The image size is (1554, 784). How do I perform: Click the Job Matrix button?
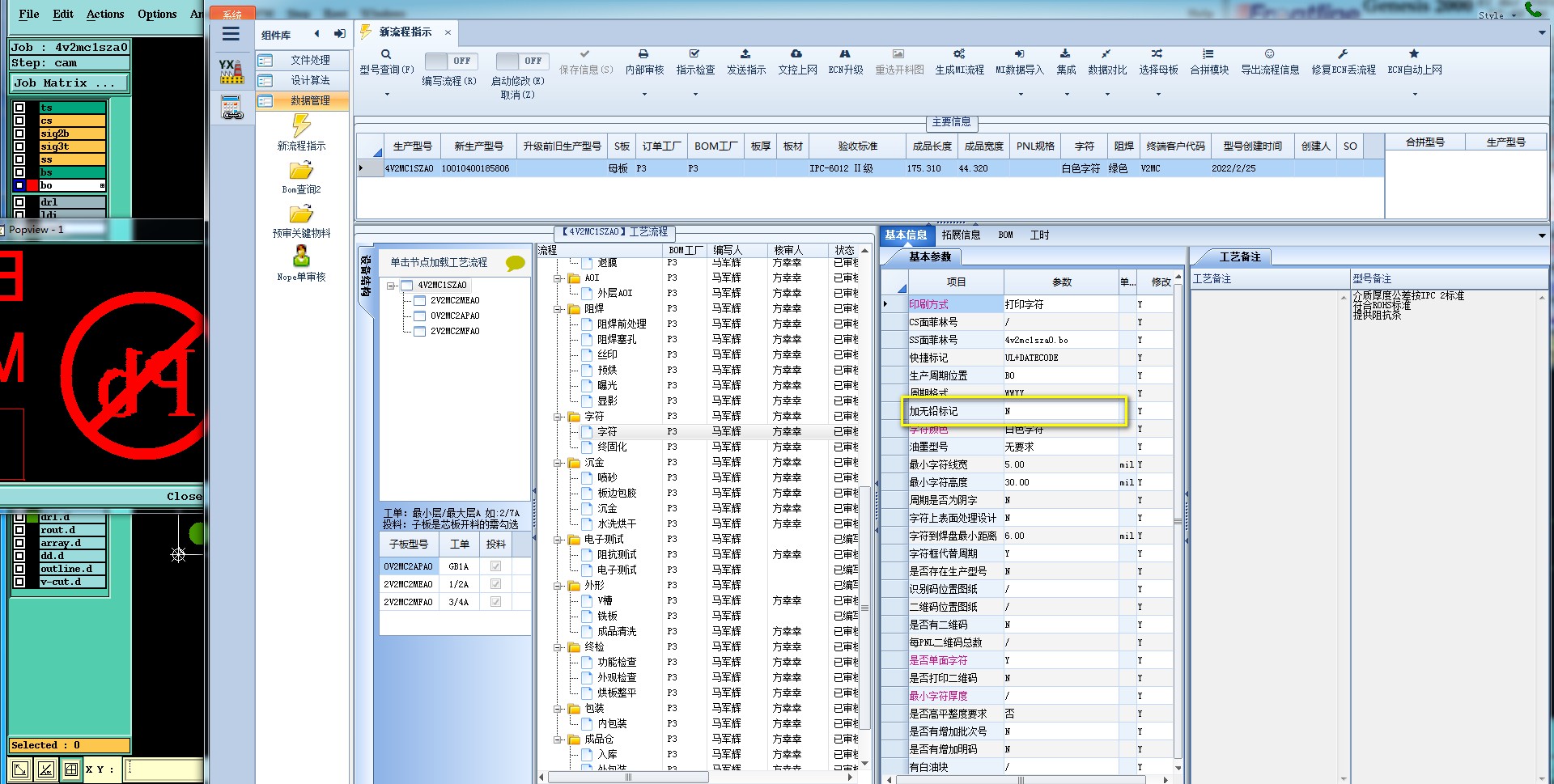click(x=70, y=83)
